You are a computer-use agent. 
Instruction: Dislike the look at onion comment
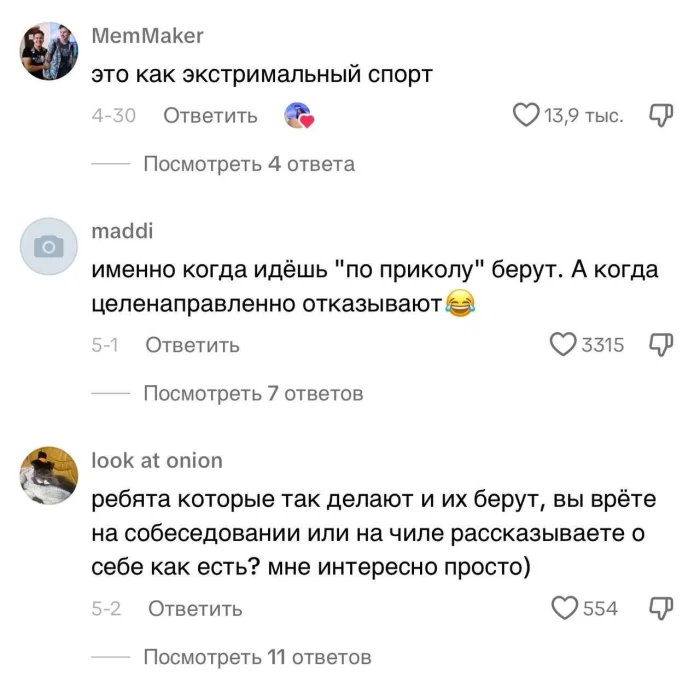point(661,608)
